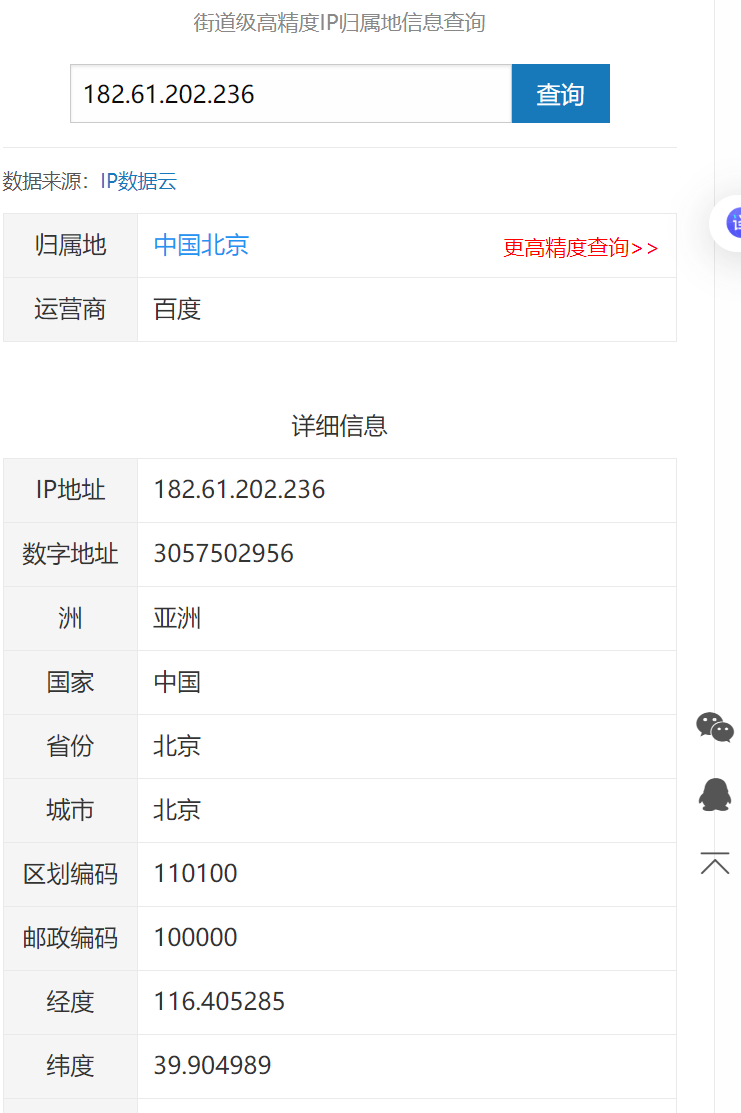The width and height of the screenshot is (741, 1113).
Task: Click the IP address input field
Action: (x=291, y=94)
